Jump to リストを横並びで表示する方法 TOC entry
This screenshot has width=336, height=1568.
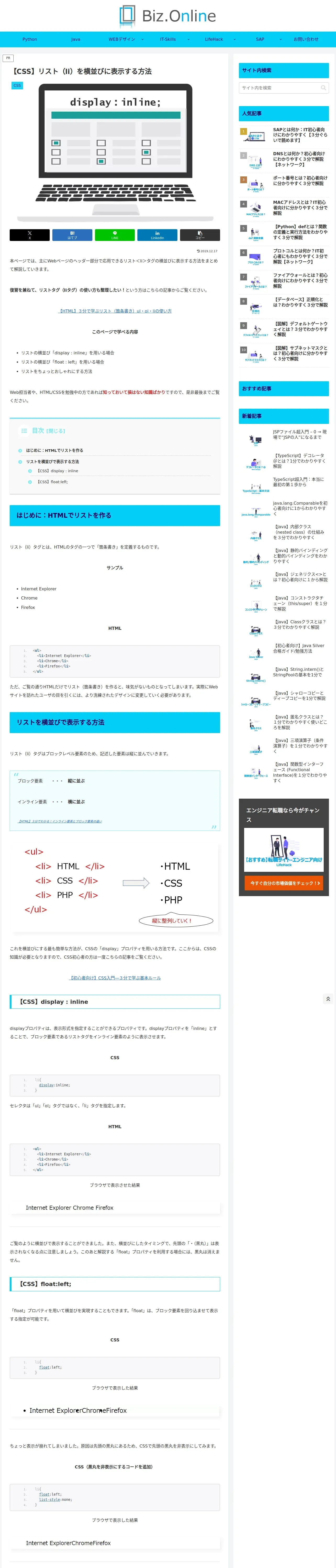click(x=52, y=462)
